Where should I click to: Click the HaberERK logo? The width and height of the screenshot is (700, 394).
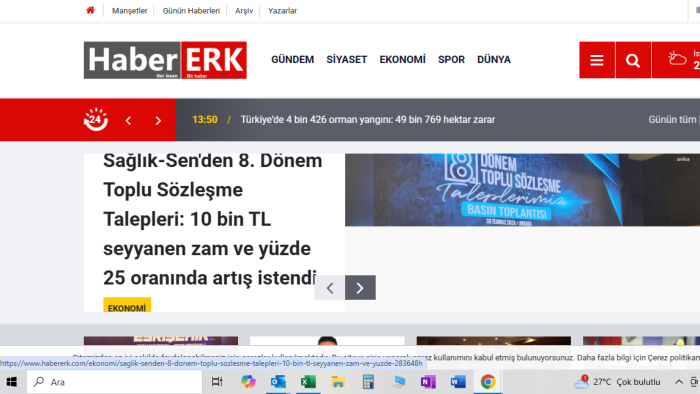(x=165, y=60)
